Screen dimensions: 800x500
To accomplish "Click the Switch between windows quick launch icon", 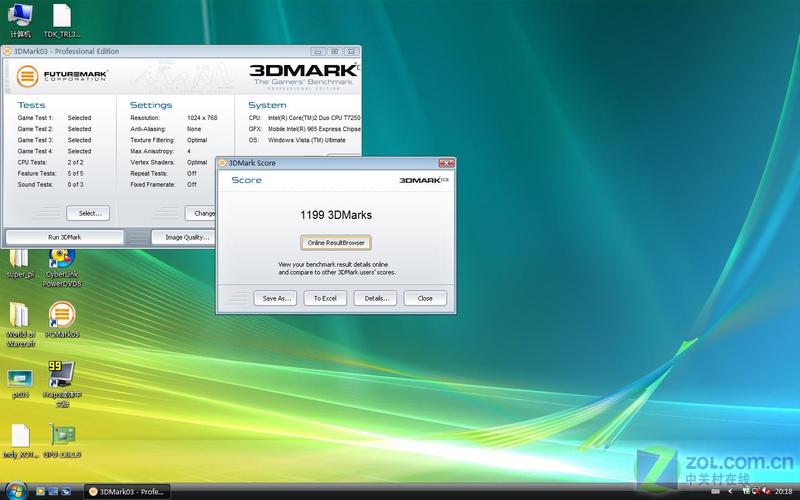I will coord(66,492).
